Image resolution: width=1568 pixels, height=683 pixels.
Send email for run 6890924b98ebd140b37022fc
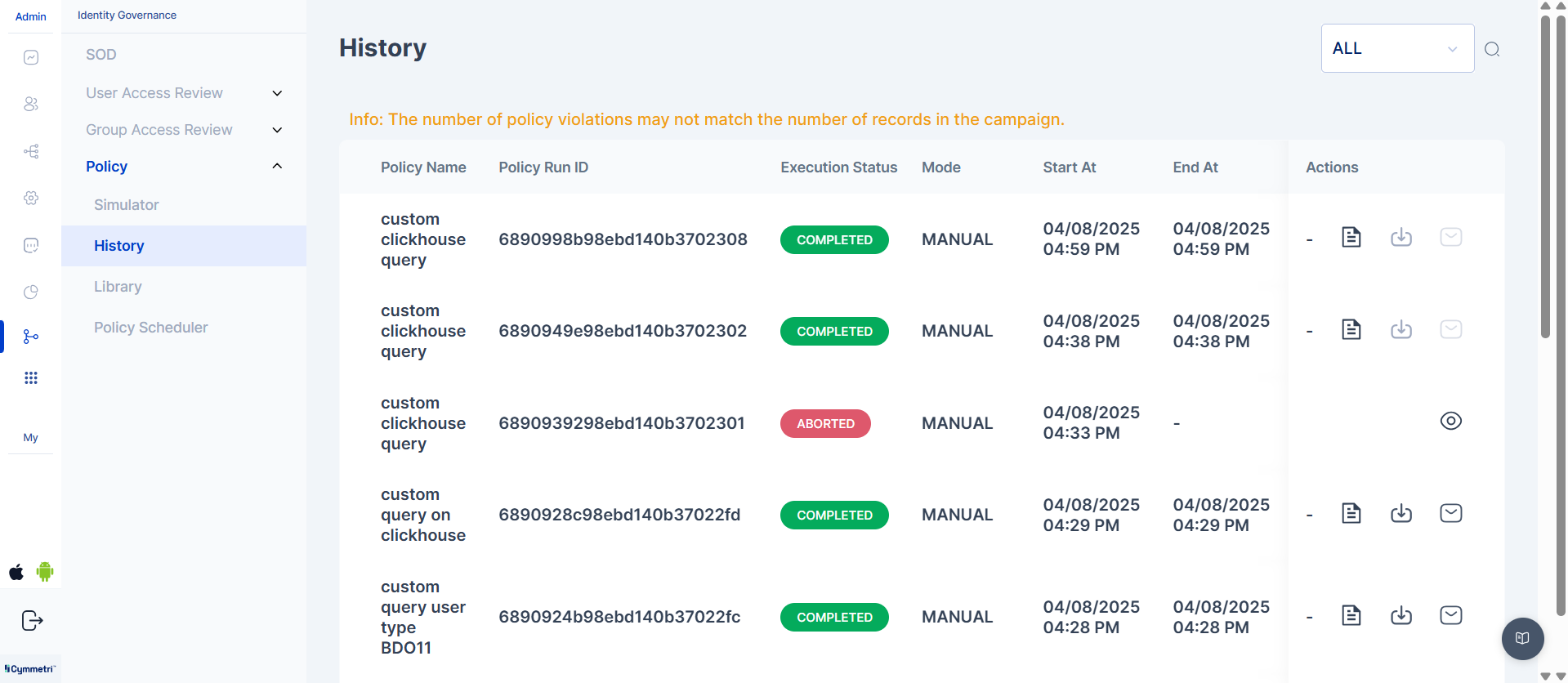click(x=1450, y=615)
